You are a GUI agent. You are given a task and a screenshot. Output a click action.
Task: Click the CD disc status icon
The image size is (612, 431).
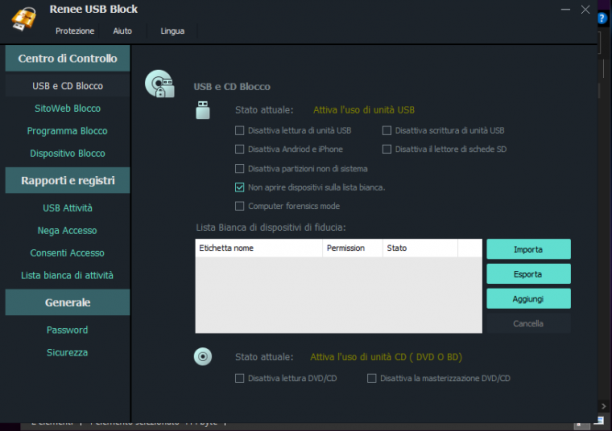click(x=203, y=356)
